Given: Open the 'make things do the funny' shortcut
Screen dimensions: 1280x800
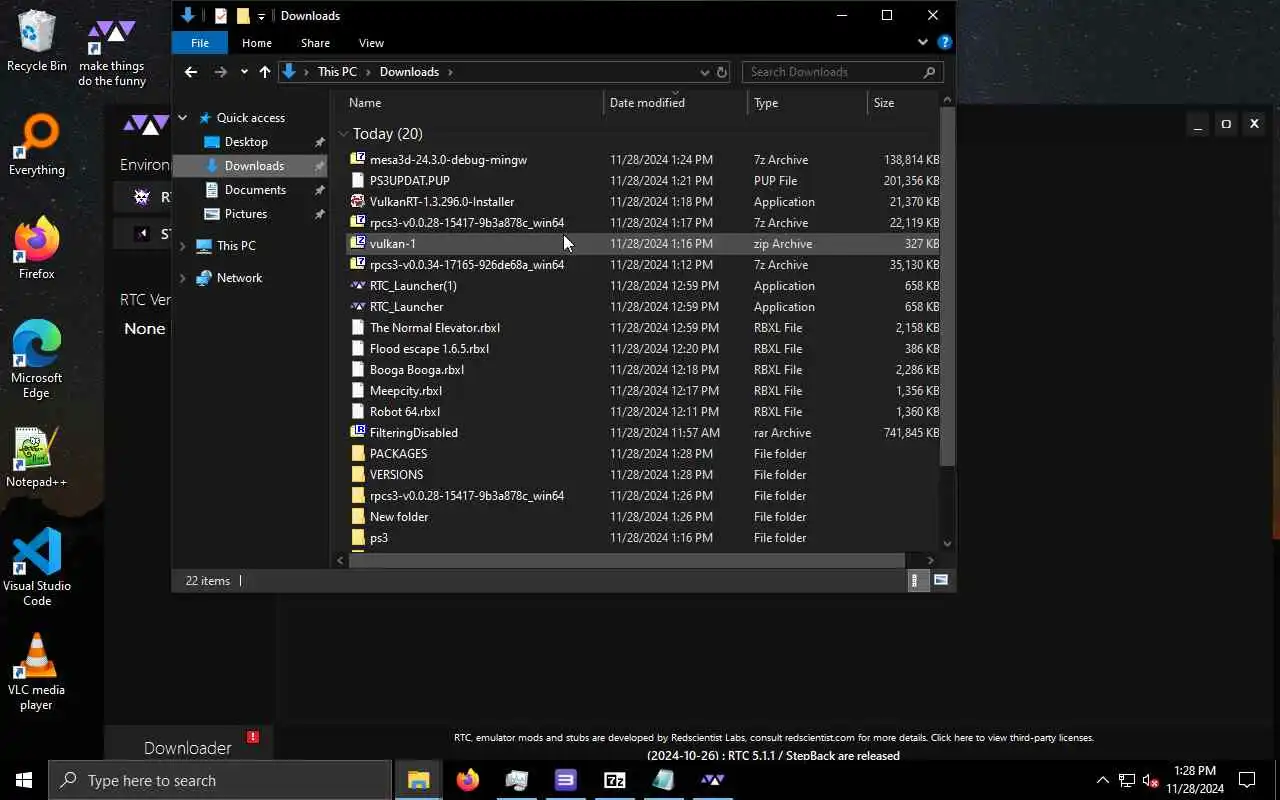Looking at the screenshot, I should click(112, 50).
